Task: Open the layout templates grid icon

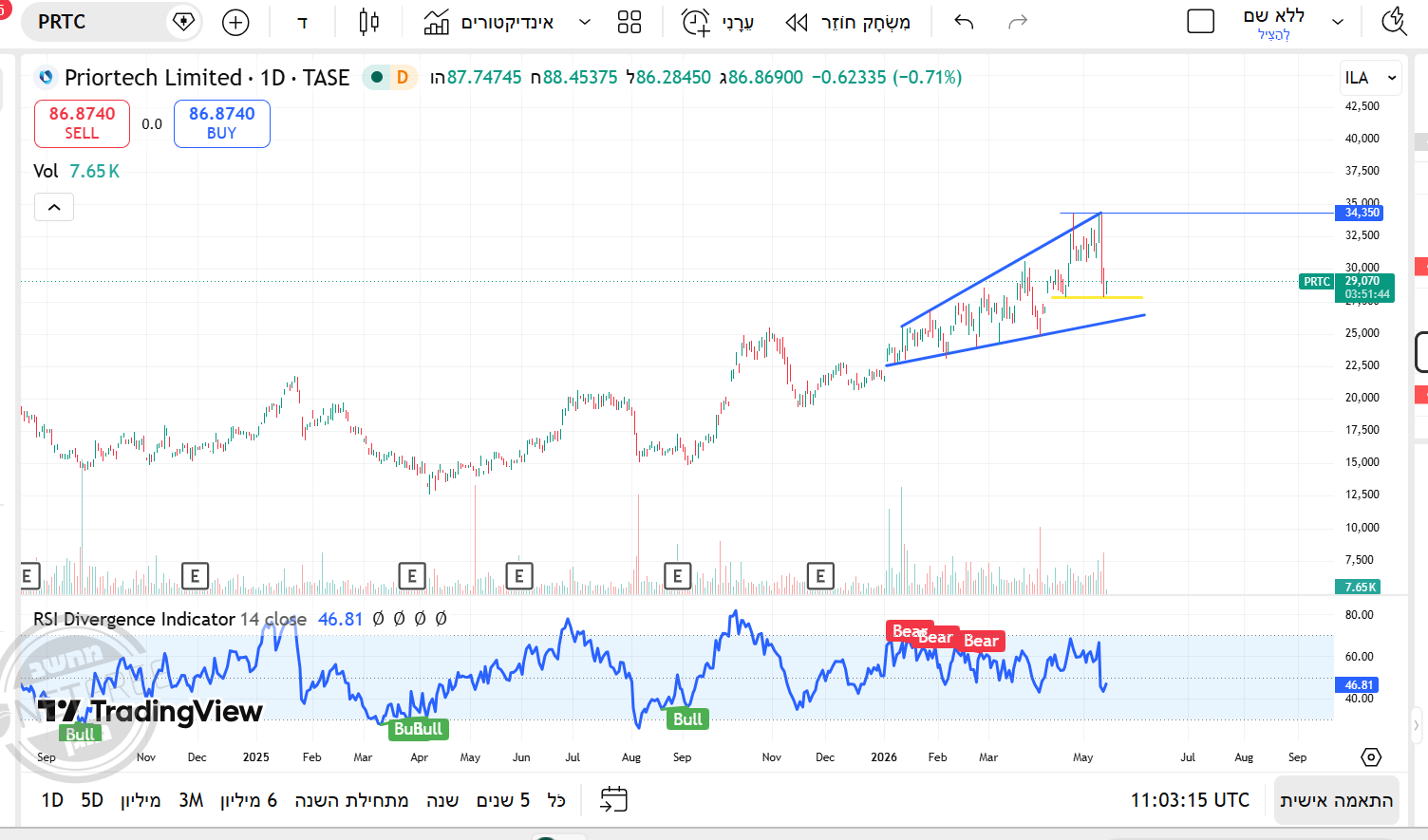Action: (x=629, y=22)
